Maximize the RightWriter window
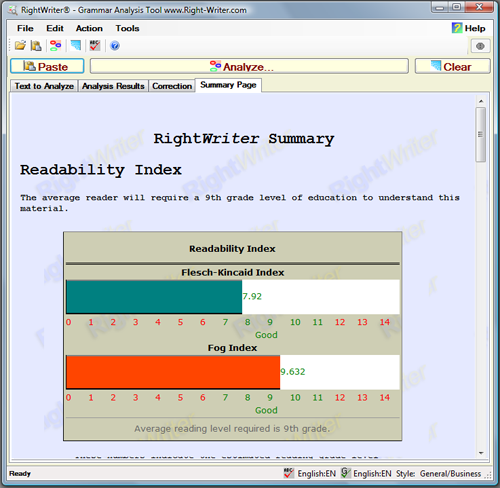 (x=456, y=7)
